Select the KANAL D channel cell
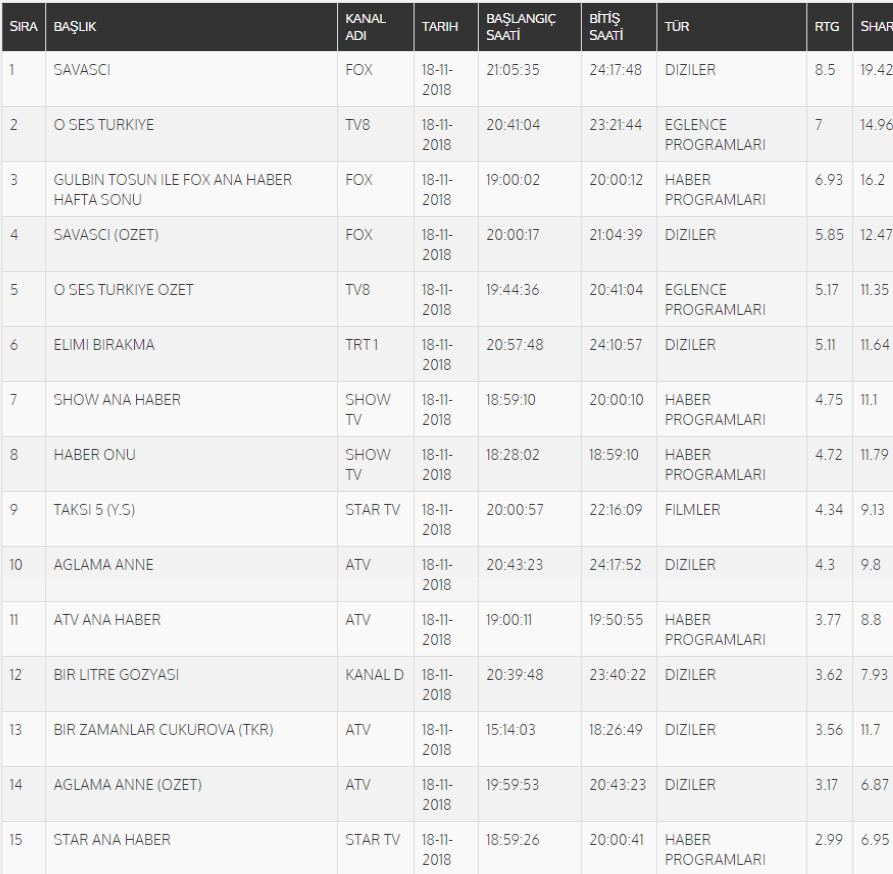Screen dimensions: 893x874 374,675
